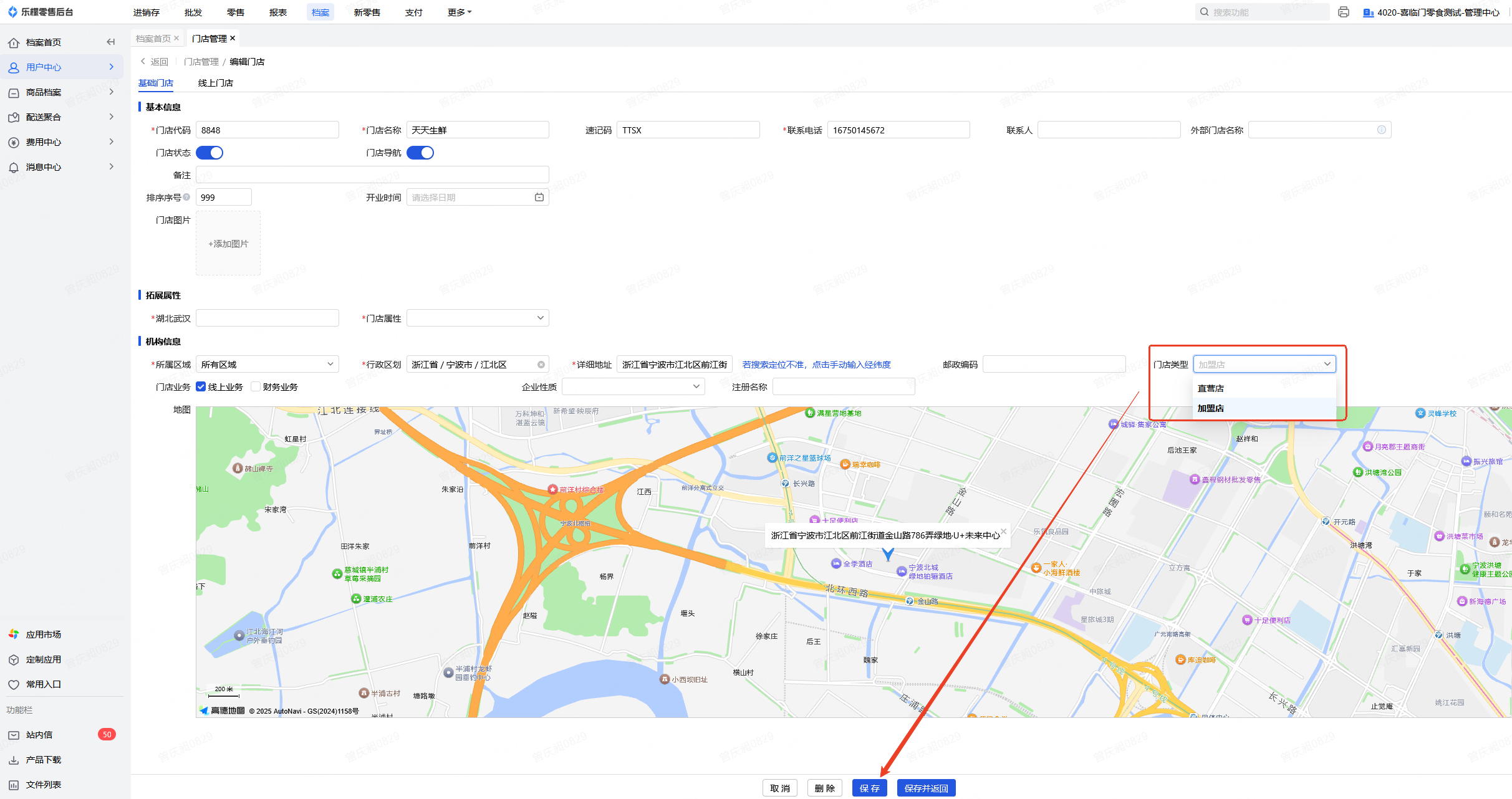Collapse sidebar with the arrow icon
The height and width of the screenshot is (799, 1512).
click(111, 42)
